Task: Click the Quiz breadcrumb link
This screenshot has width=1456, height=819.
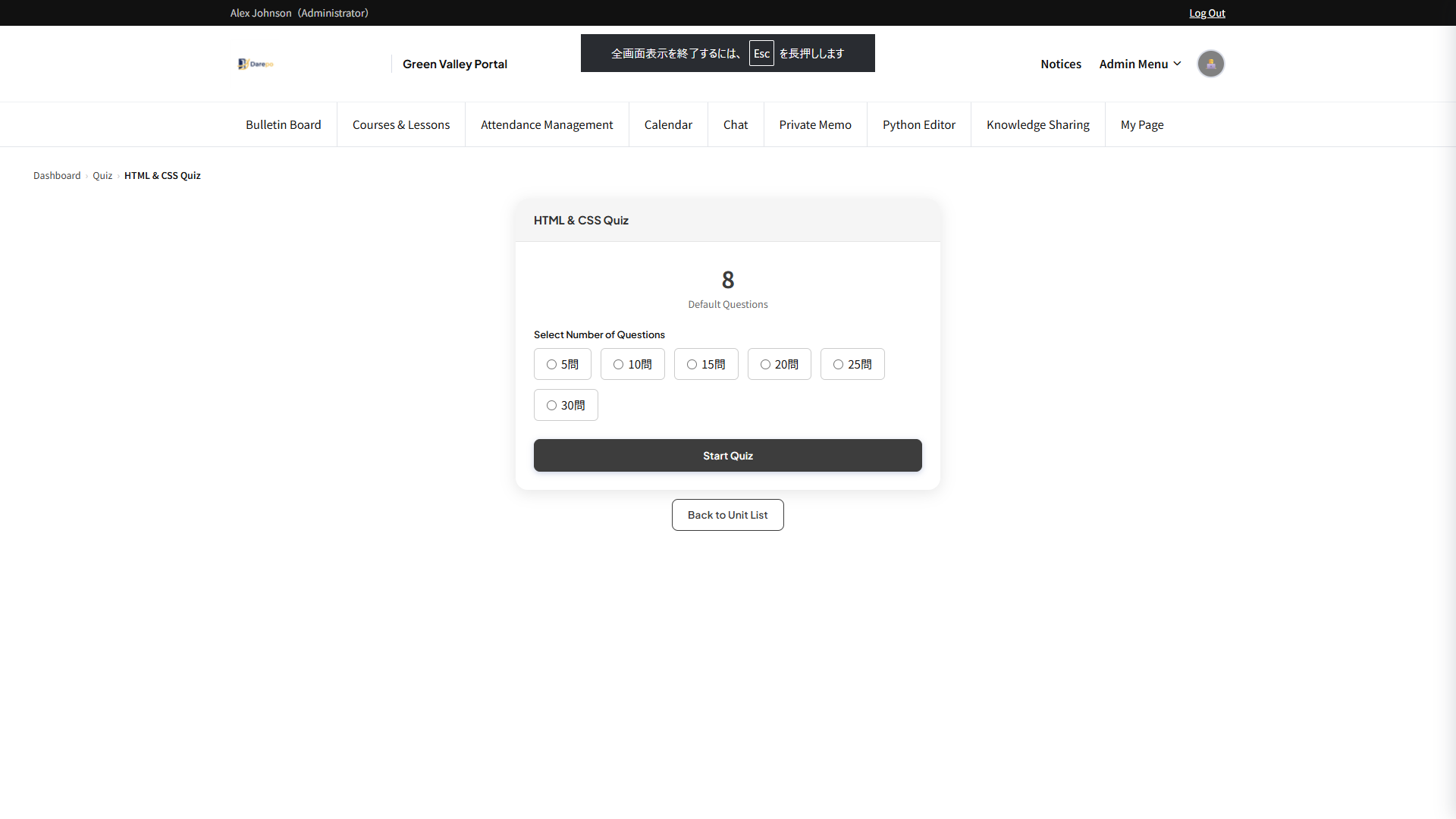Action: coord(102,175)
